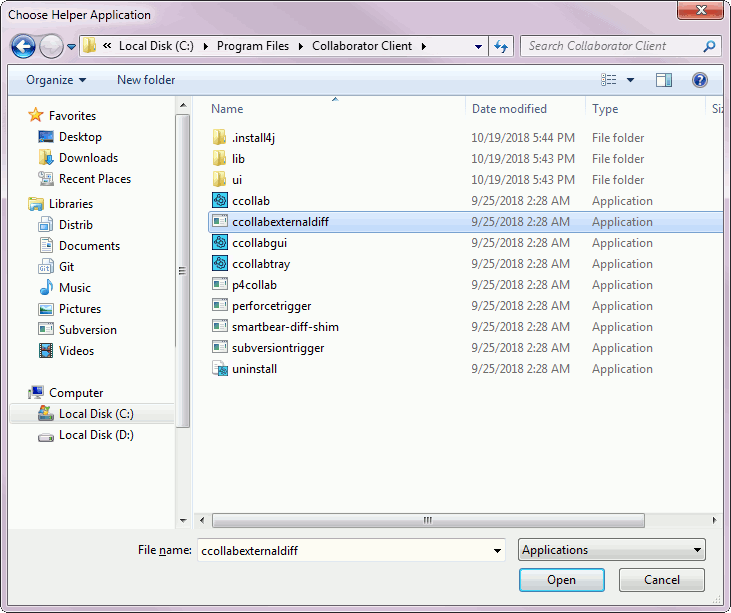Click the Libraries folder icon
731x613 pixels.
coord(35,204)
